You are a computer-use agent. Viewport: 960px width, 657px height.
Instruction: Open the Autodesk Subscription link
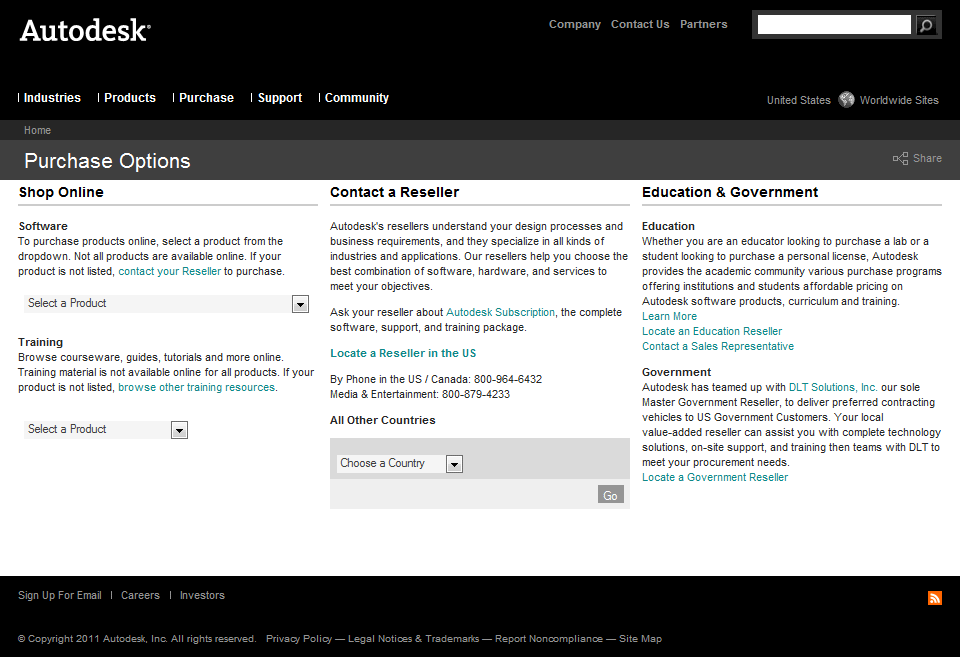500,312
